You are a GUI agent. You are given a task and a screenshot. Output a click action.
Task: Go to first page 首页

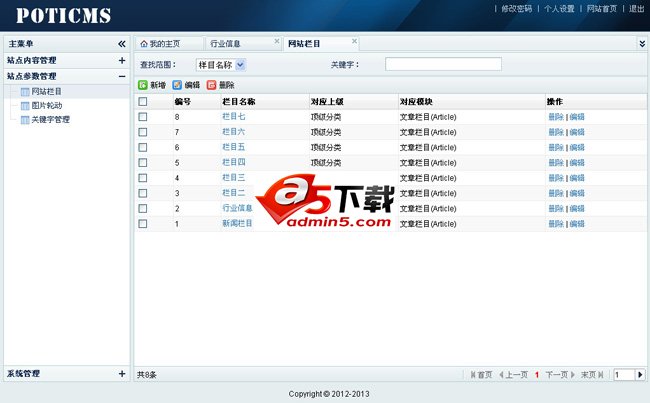point(481,375)
